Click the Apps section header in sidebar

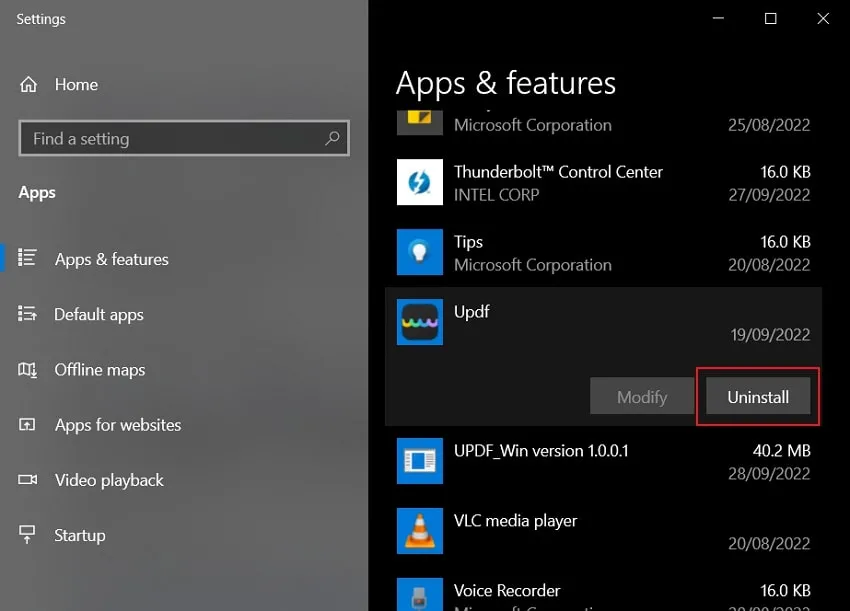[x=37, y=192]
